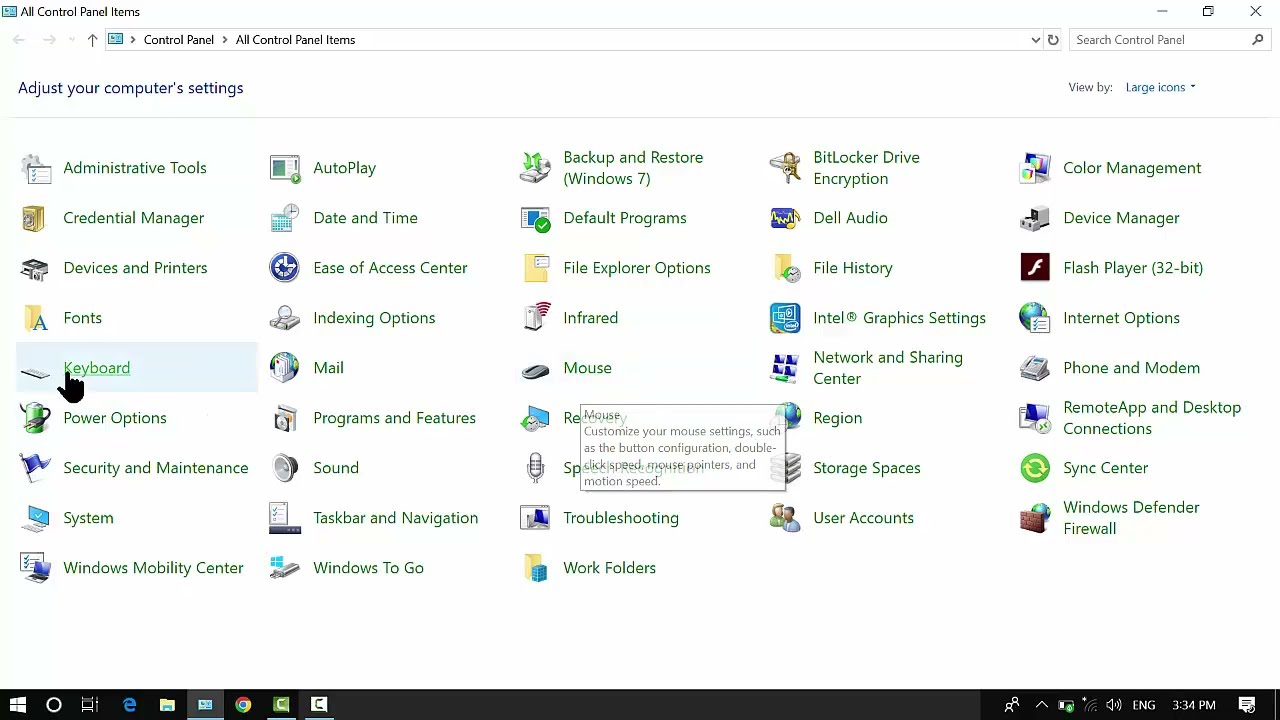The width and height of the screenshot is (1280, 720).
Task: Click Network and Sharing Center icon
Action: (785, 368)
